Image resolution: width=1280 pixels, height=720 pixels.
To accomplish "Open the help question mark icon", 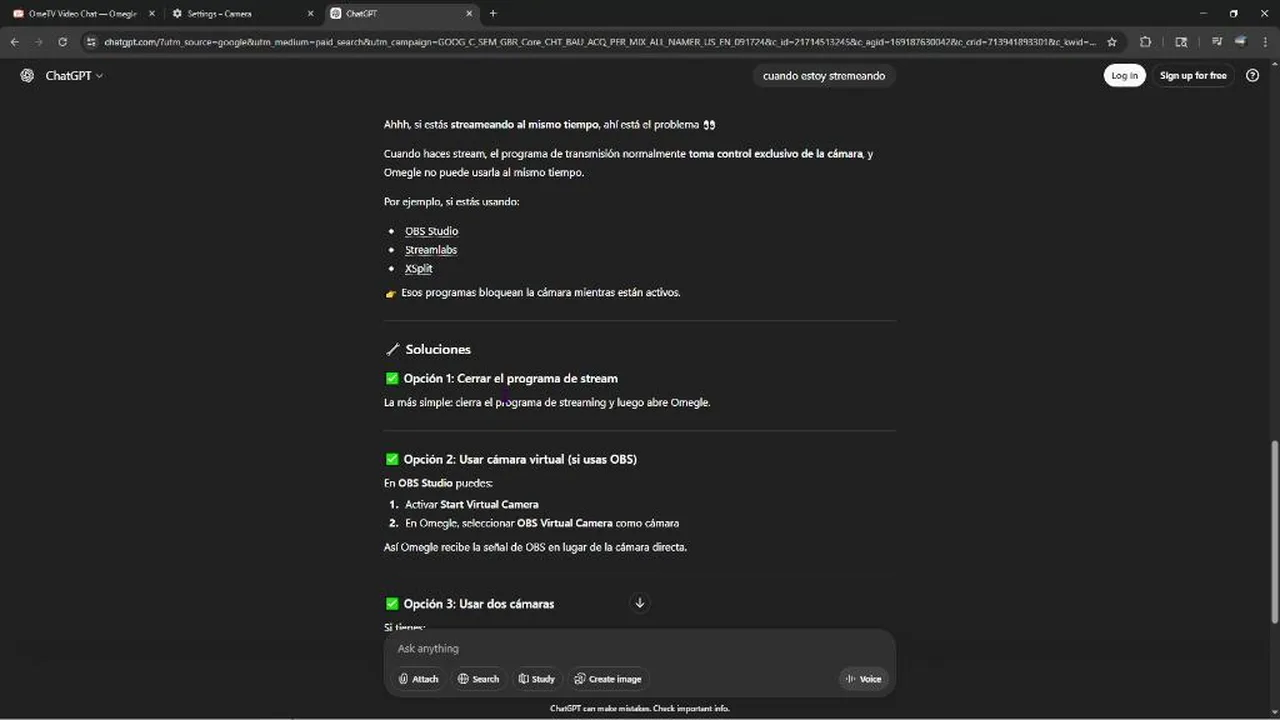I will (1252, 76).
